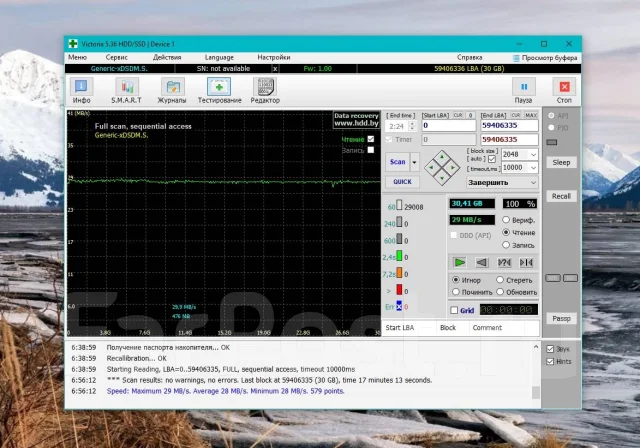
Task: Open the S.M.A.R.T page
Action: tap(127, 91)
